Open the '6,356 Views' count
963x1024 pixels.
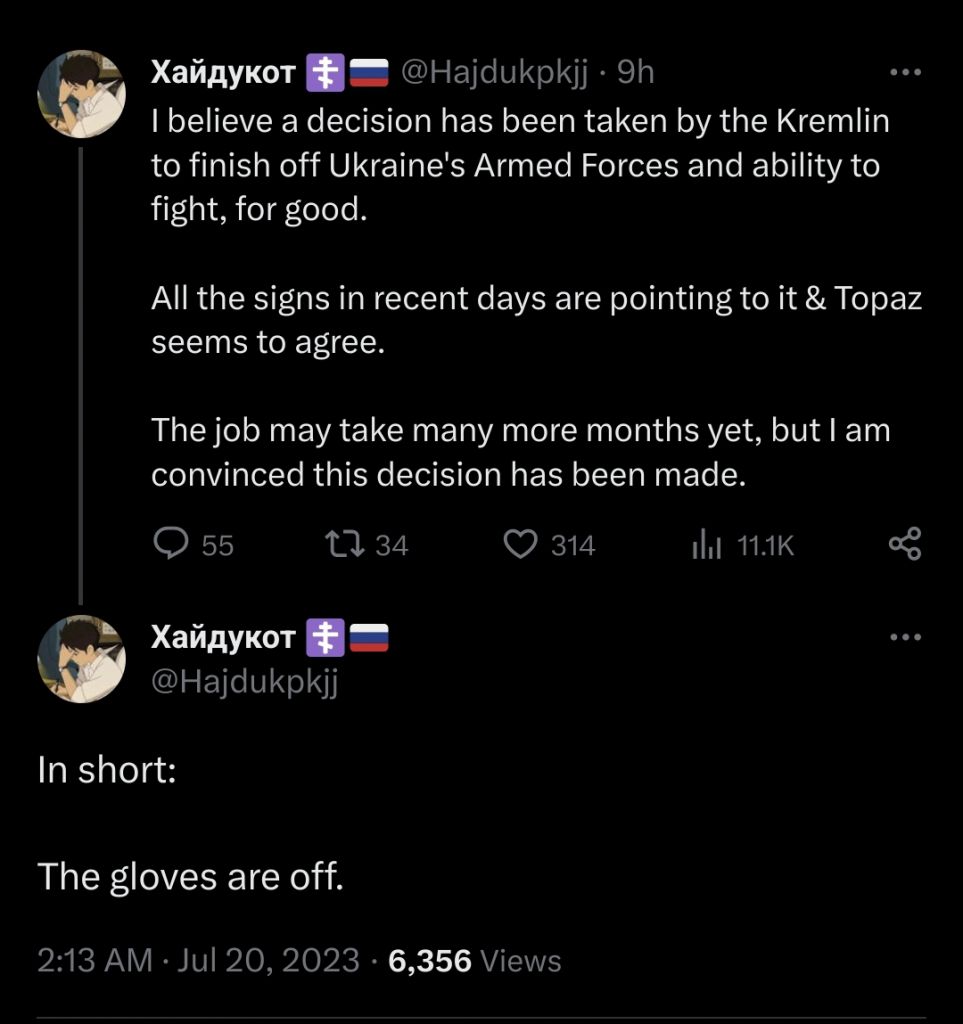pyautogui.click(x=475, y=961)
